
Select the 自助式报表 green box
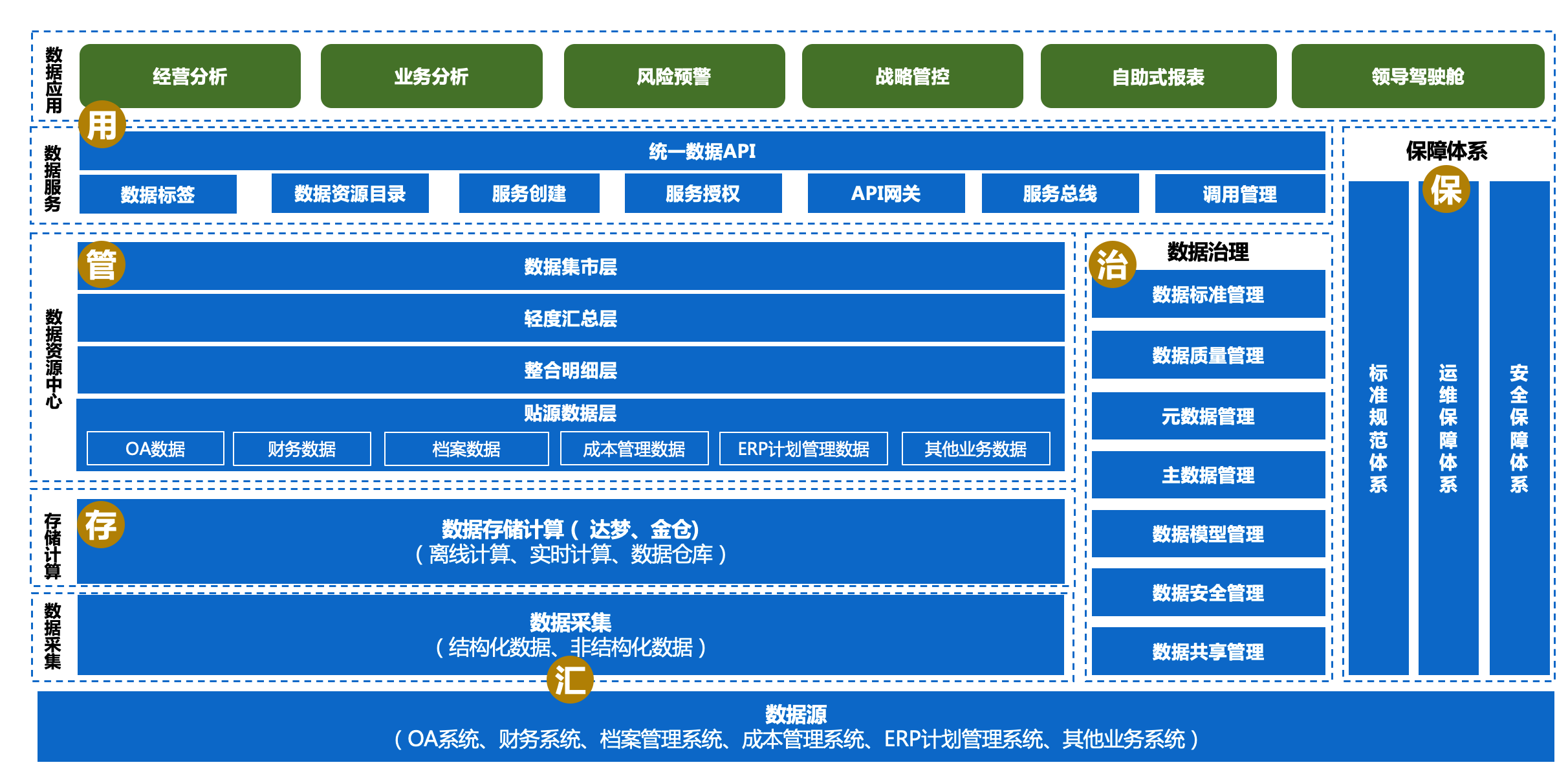click(1158, 76)
